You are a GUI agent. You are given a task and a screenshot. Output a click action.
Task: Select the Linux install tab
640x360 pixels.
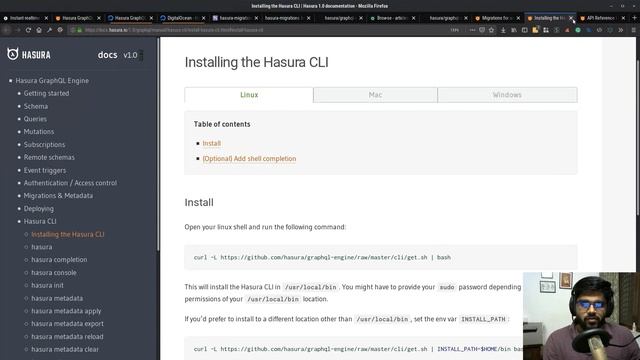(x=249, y=95)
